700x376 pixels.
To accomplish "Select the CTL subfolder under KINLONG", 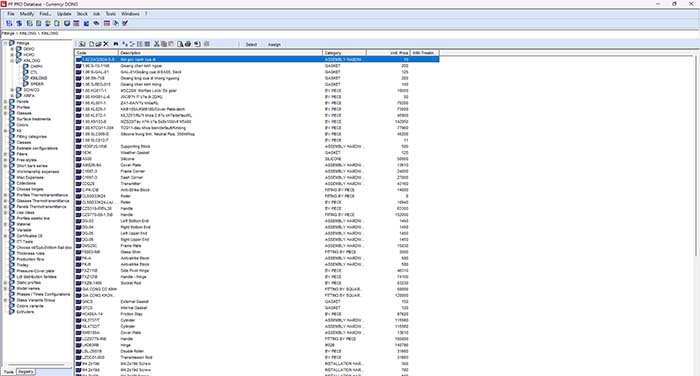I will coord(34,72).
